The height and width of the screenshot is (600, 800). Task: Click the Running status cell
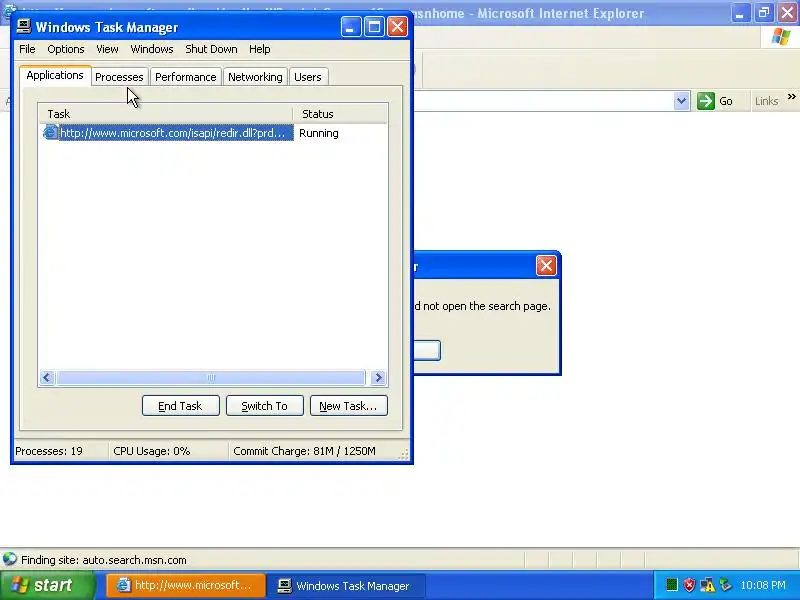(319, 133)
